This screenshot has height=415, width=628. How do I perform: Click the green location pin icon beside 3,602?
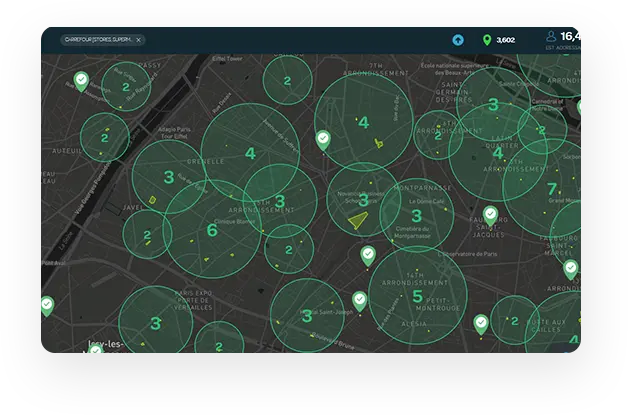[487, 40]
